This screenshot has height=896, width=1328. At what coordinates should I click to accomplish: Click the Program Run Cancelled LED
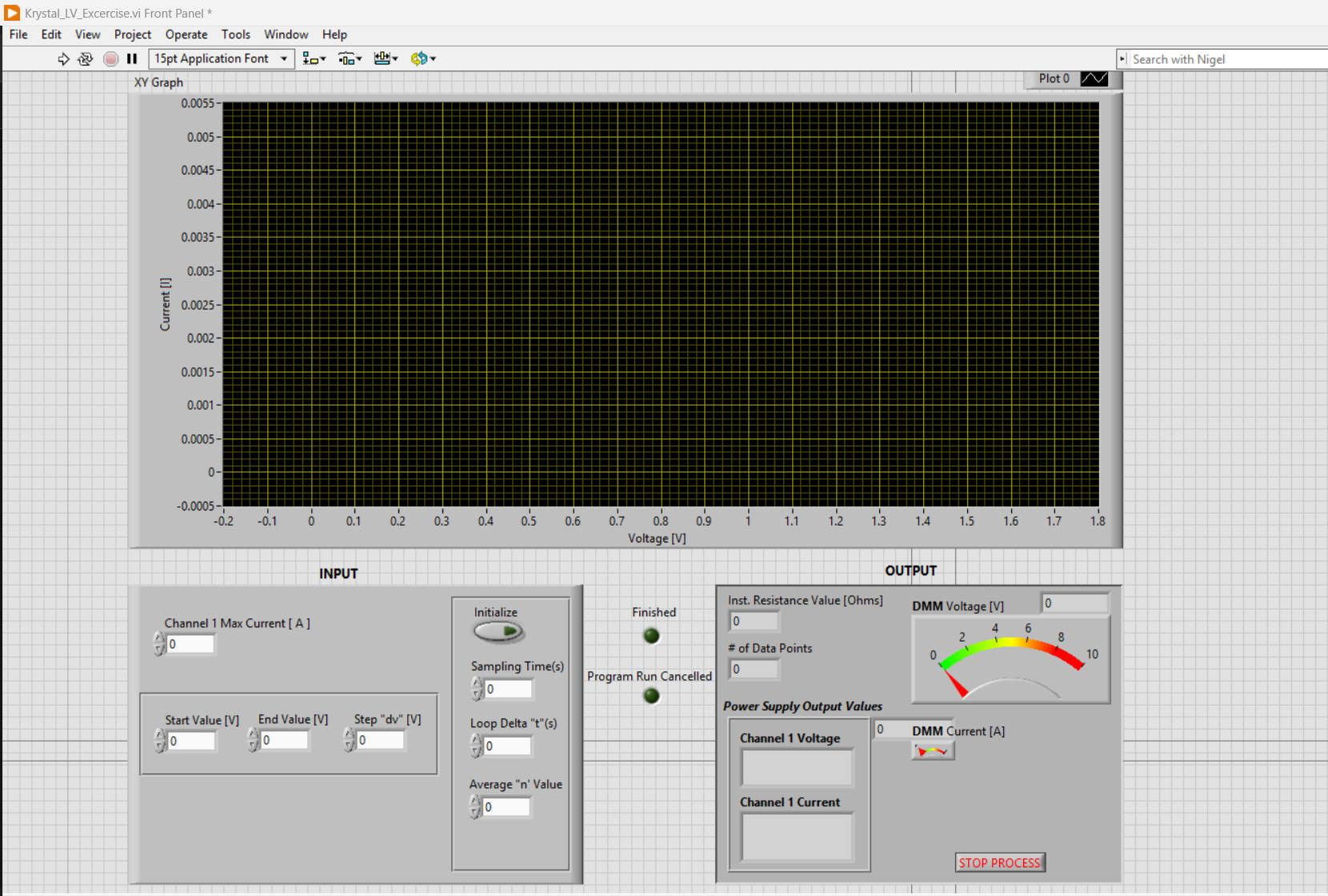pos(652,696)
